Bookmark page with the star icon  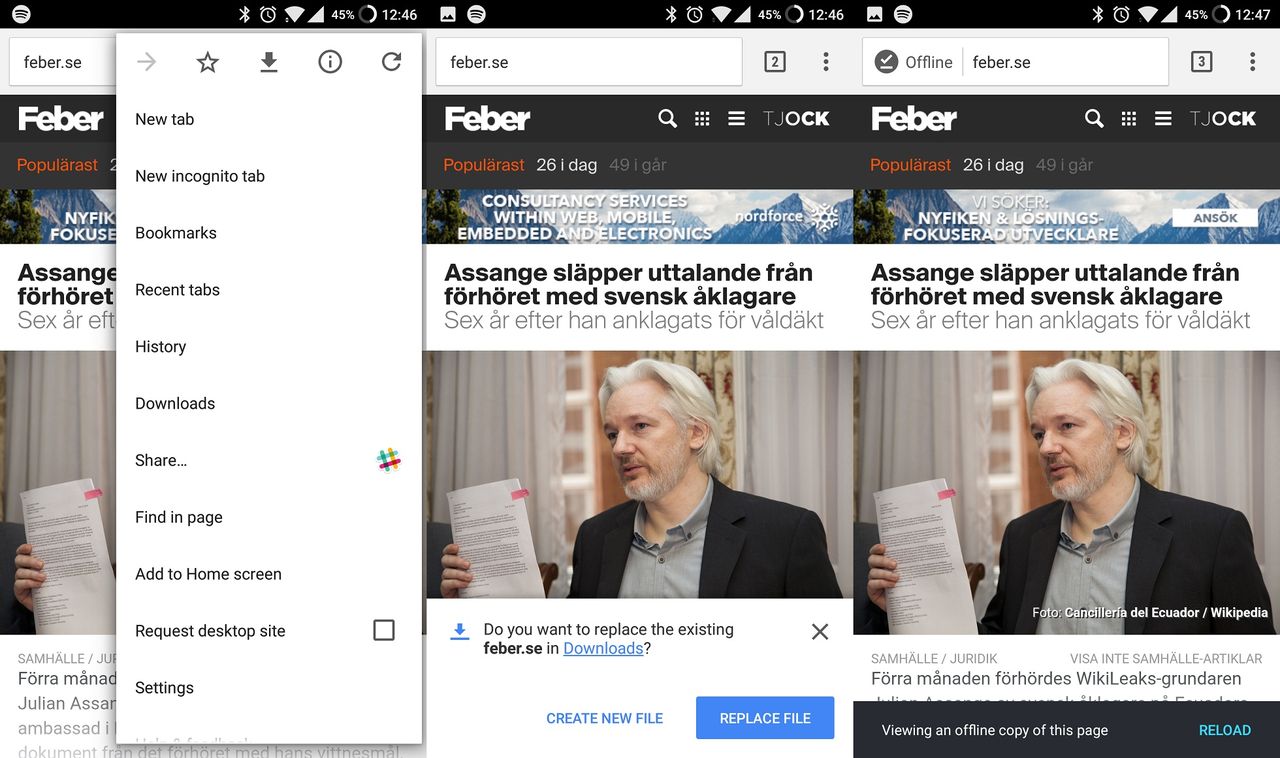(x=207, y=62)
